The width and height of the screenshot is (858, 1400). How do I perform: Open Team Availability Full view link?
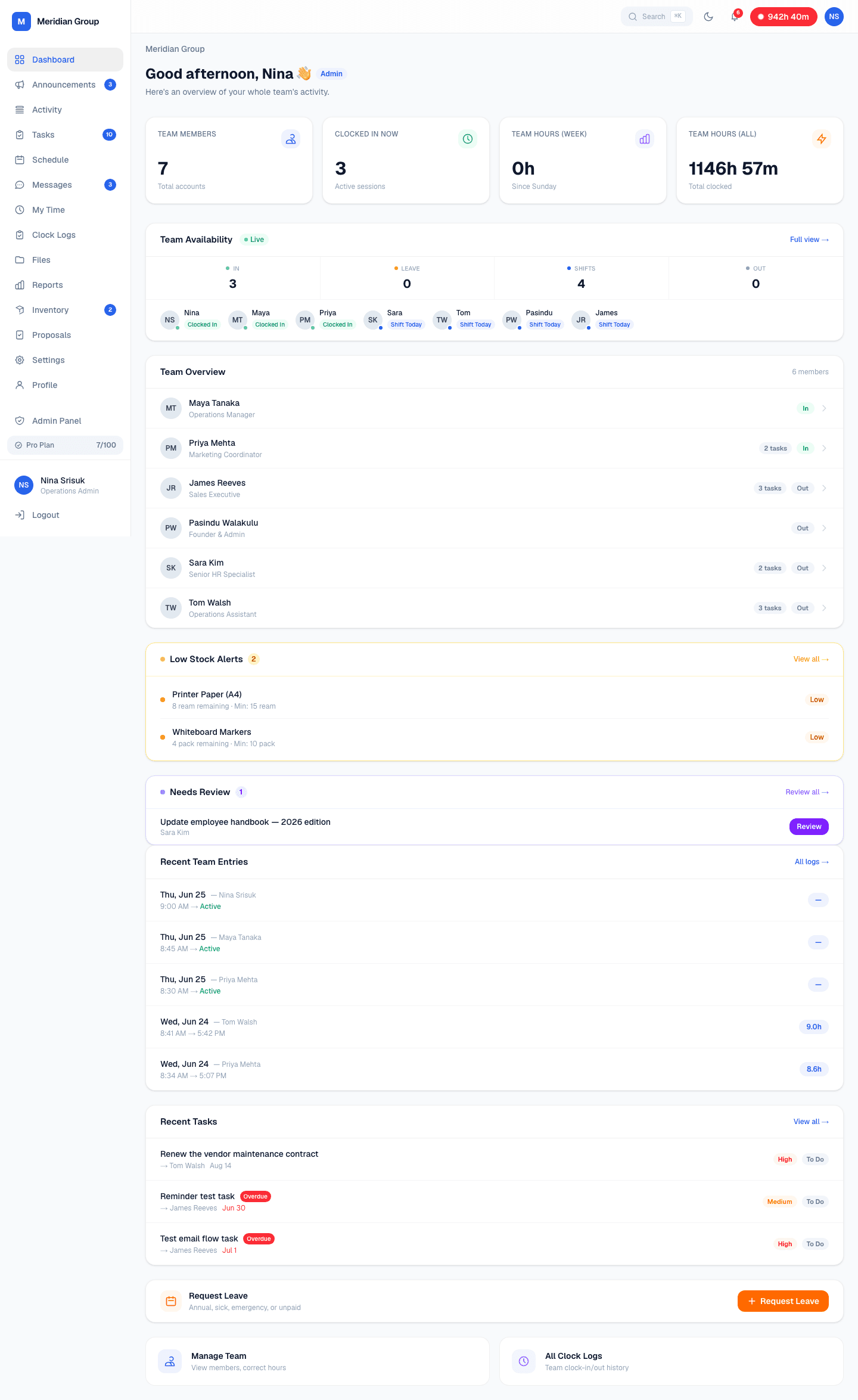(809, 240)
